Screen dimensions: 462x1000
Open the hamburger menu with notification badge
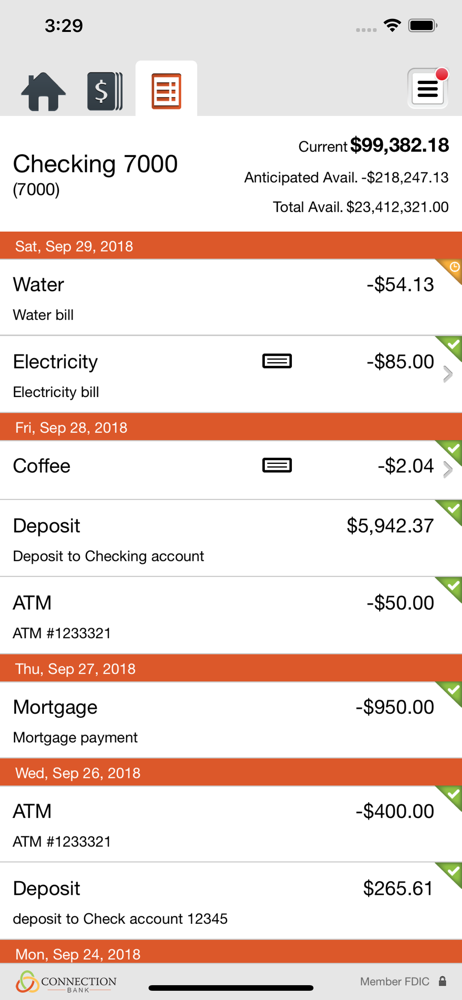[x=428, y=88]
